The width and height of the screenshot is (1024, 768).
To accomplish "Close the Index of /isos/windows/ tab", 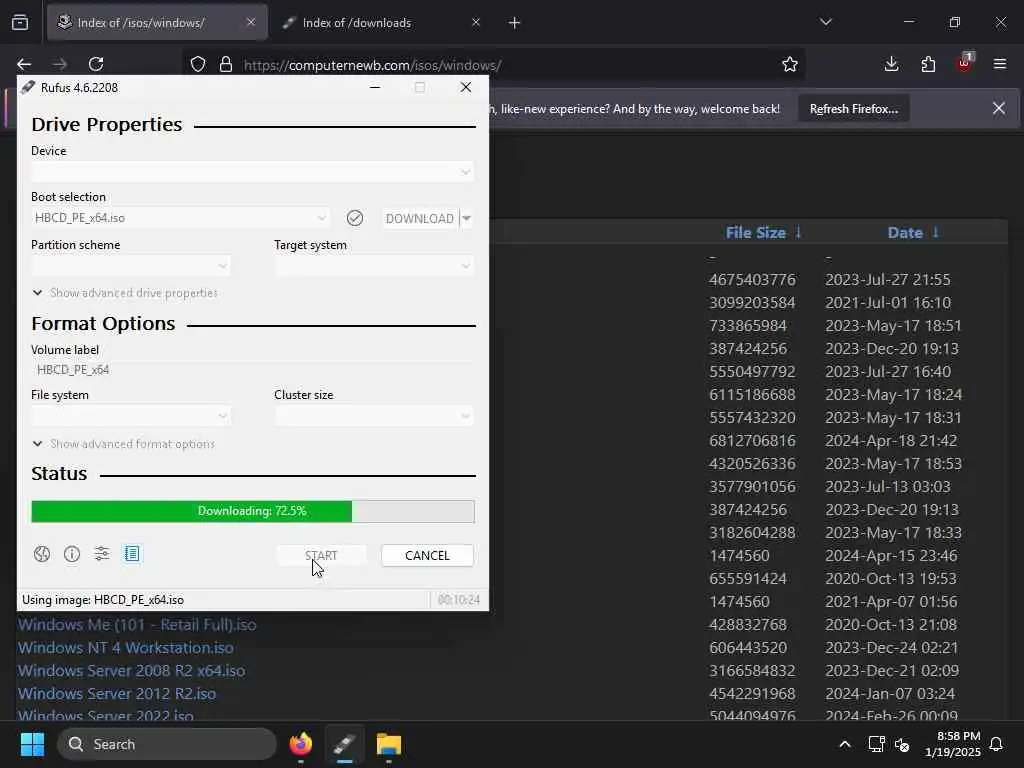I will (251, 23).
